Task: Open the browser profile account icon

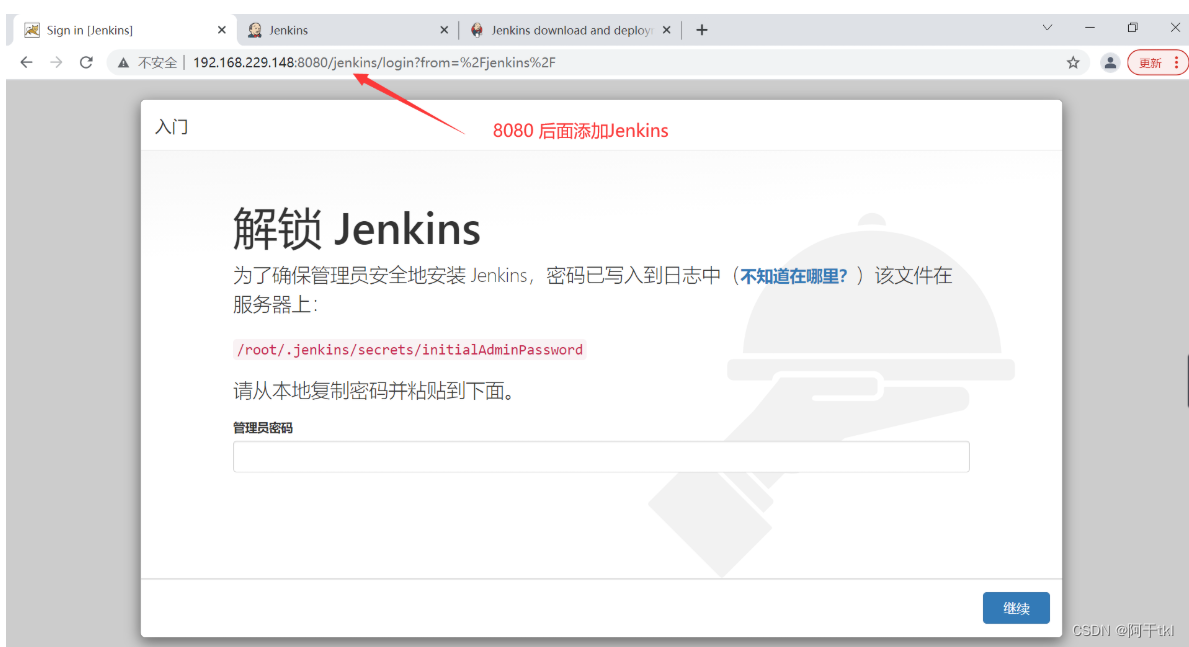Action: [x=1110, y=62]
